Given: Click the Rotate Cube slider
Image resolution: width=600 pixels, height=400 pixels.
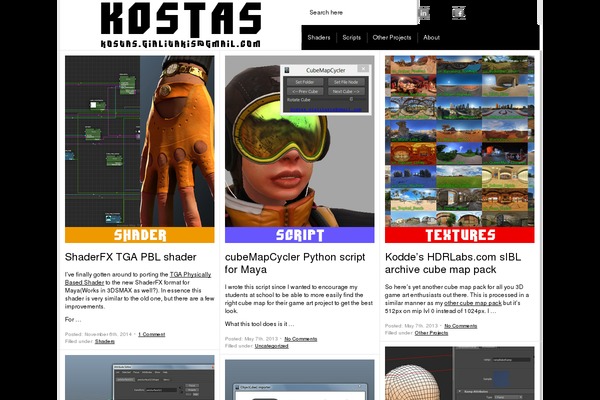Looking at the screenshot, I should click(351, 100).
